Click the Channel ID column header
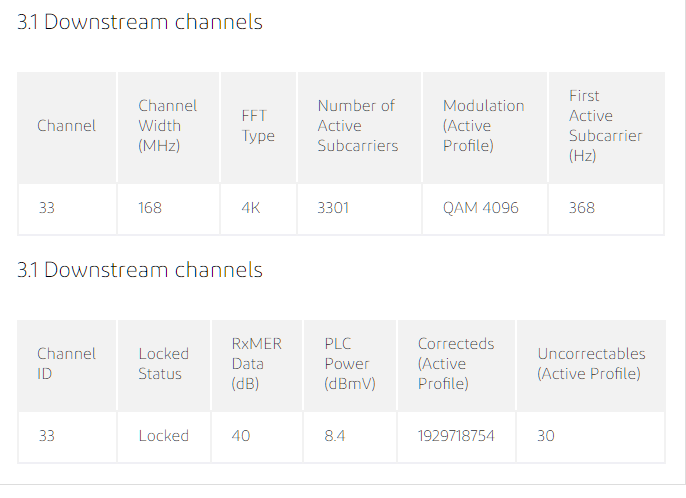 pos(66,364)
